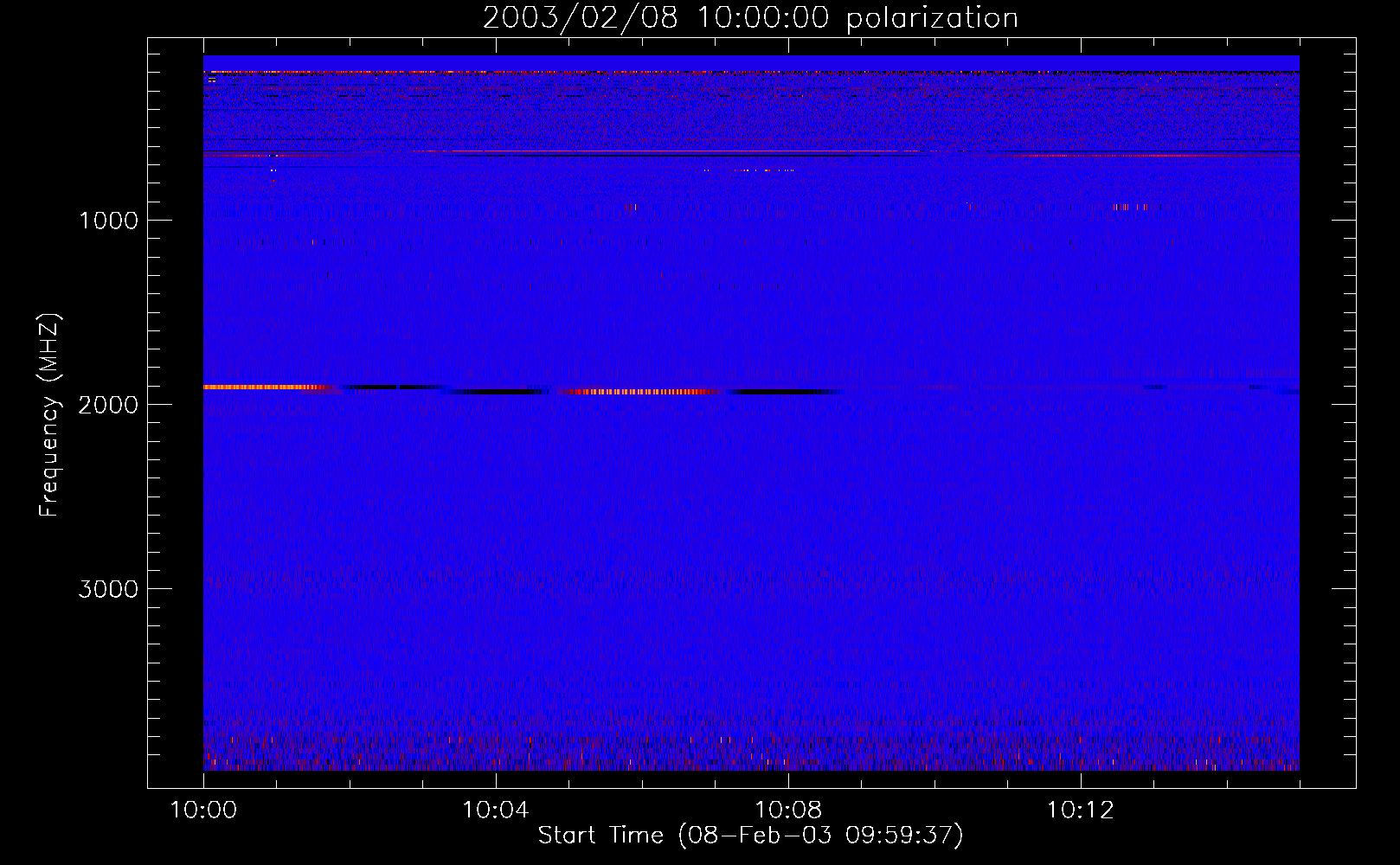Click the 10:00 time tick label
The height and width of the screenshot is (865, 1400).
click(203, 811)
